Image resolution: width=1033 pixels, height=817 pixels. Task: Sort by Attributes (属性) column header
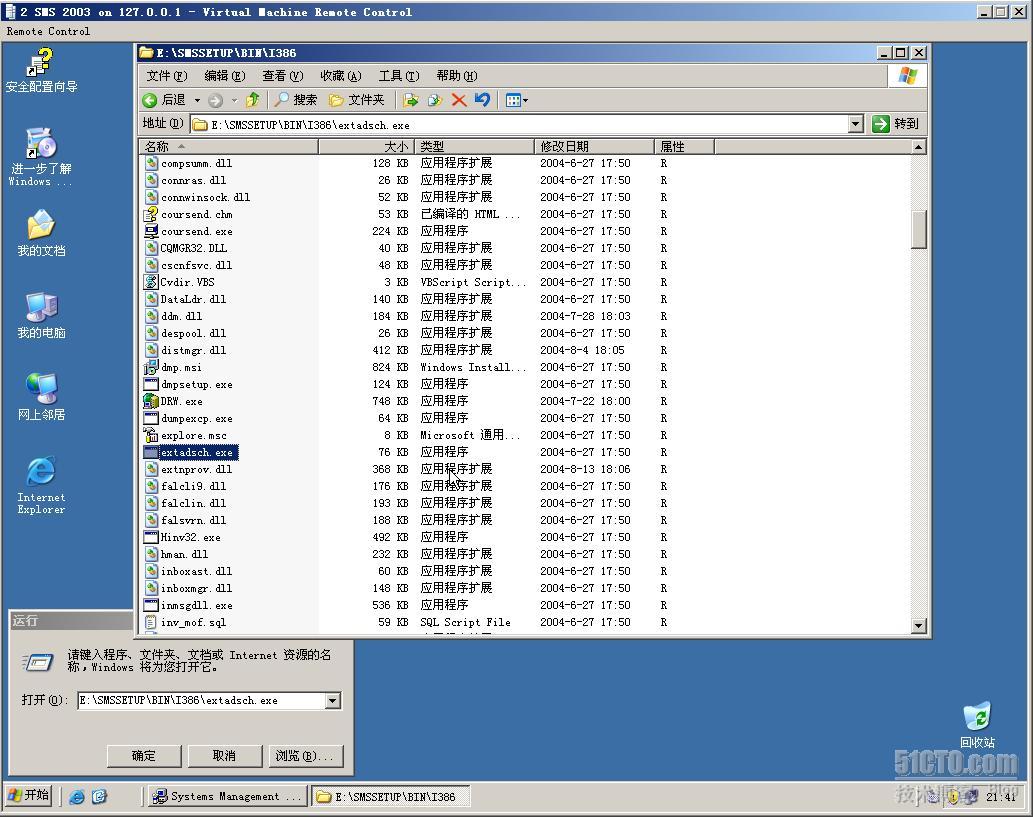(684, 146)
